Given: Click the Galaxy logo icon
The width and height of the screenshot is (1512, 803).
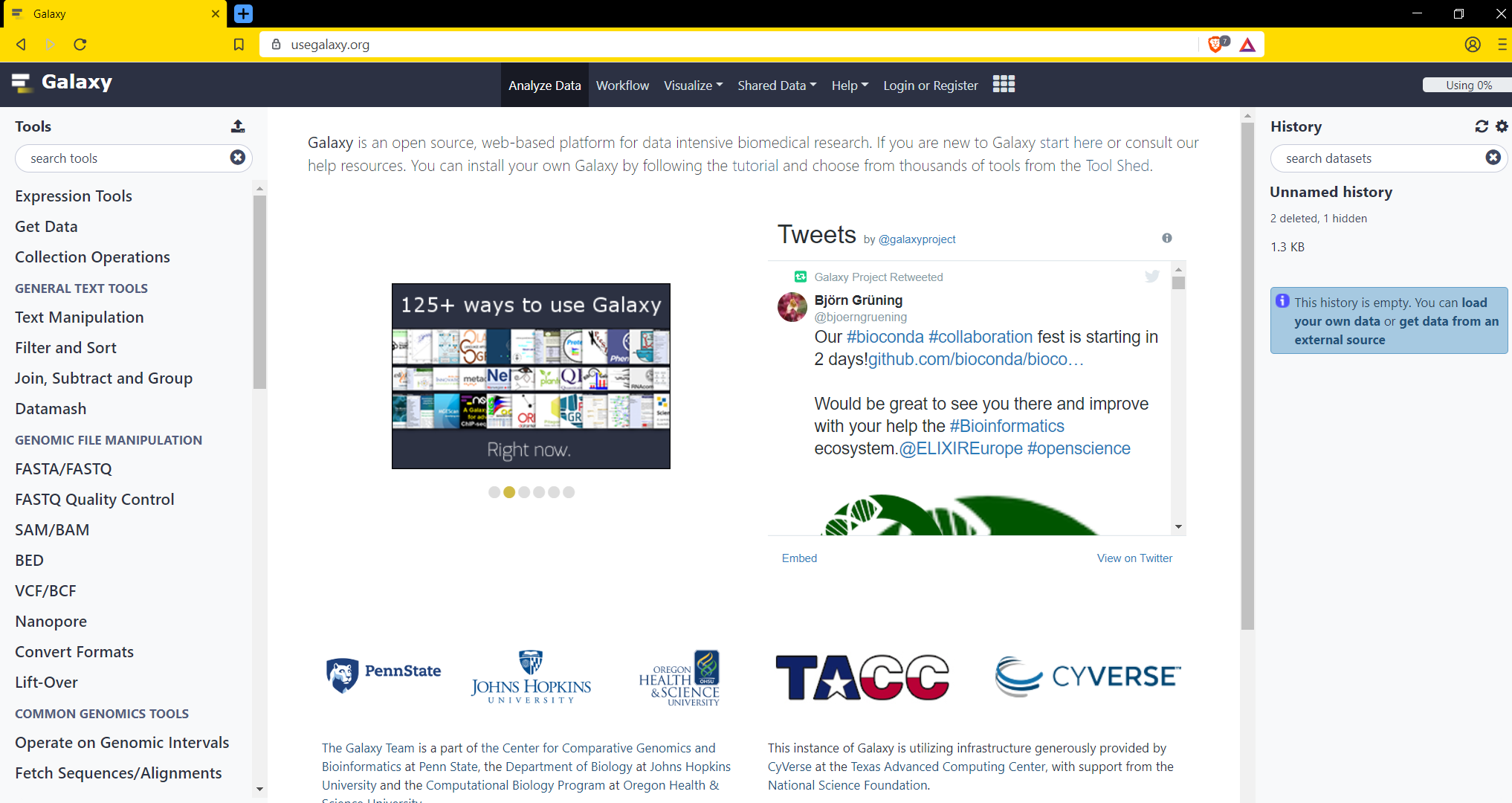Looking at the screenshot, I should pos(22,83).
